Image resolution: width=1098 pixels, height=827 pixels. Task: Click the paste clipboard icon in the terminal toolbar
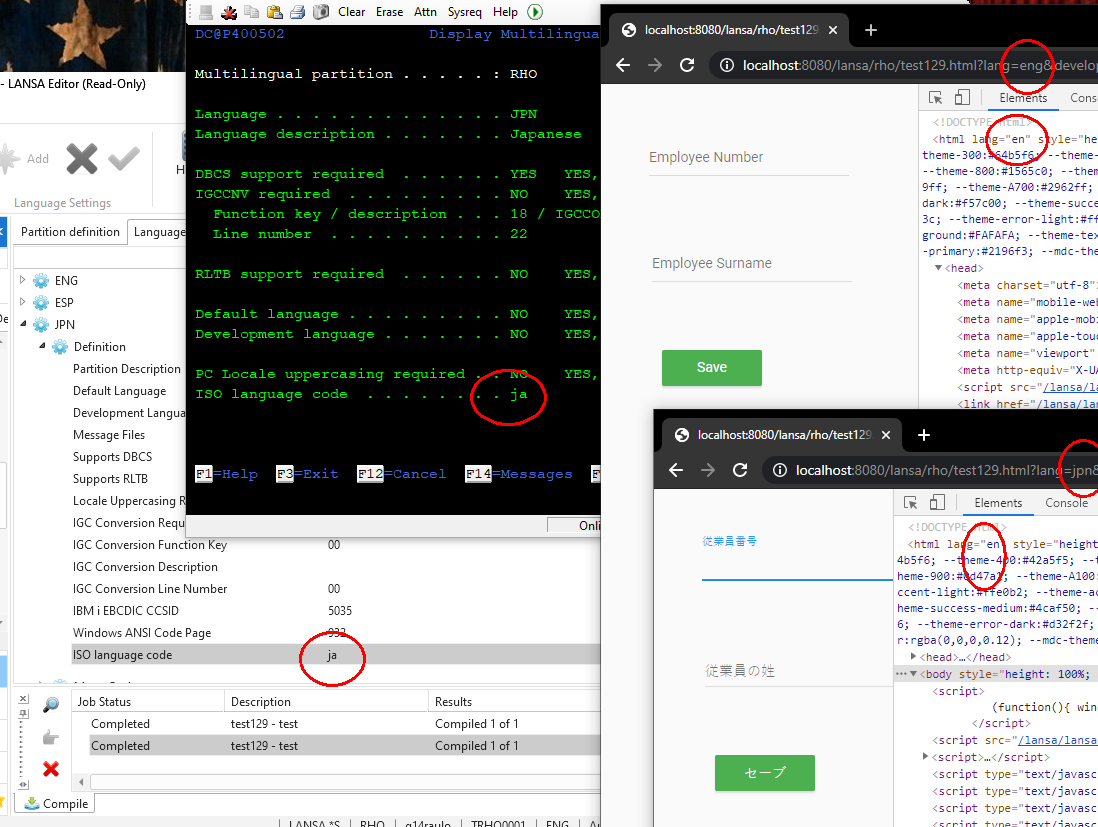point(274,12)
